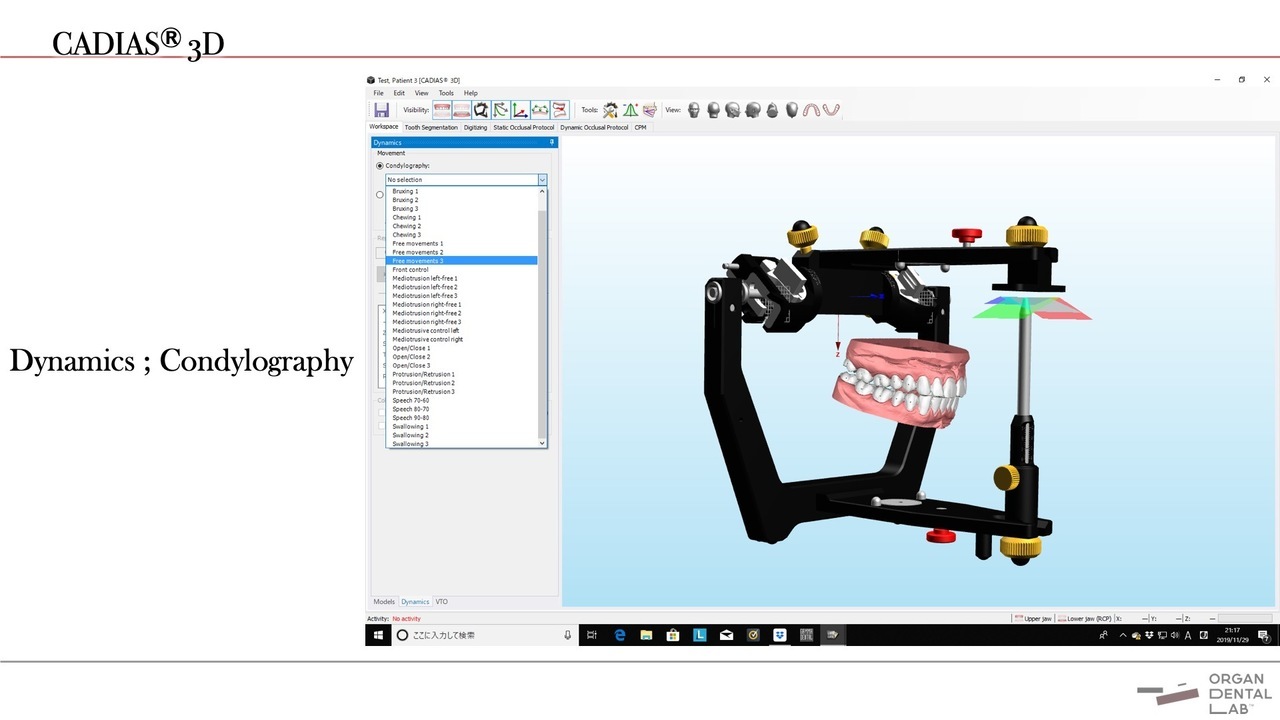Show lower arch occlusal view
1280x720 pixels.
831,110
